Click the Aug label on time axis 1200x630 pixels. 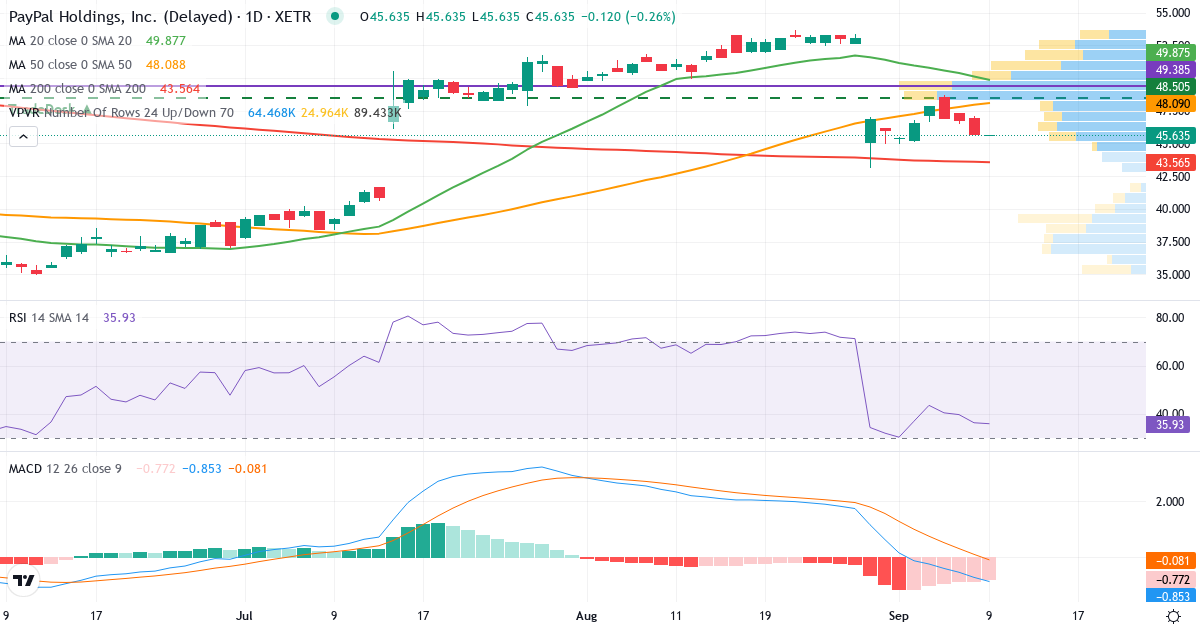586,616
